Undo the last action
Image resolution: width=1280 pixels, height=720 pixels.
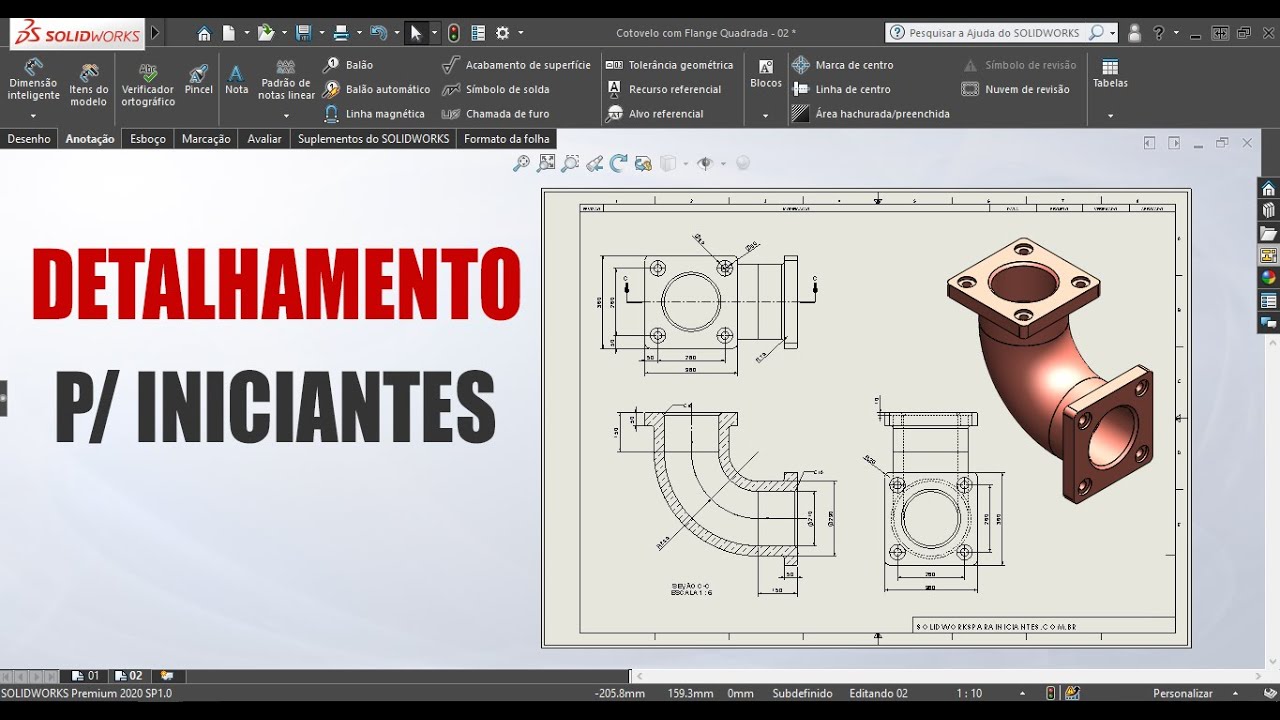[x=378, y=33]
